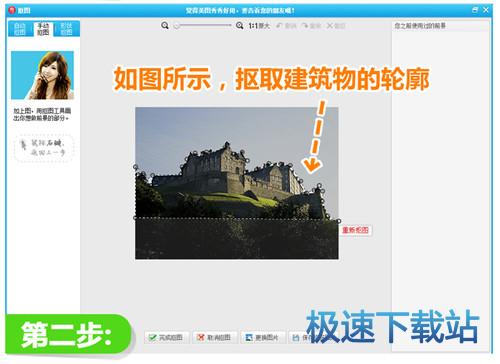The height and width of the screenshot is (364, 500).
Task: Click the castle photo in the canvas
Action: (237, 183)
